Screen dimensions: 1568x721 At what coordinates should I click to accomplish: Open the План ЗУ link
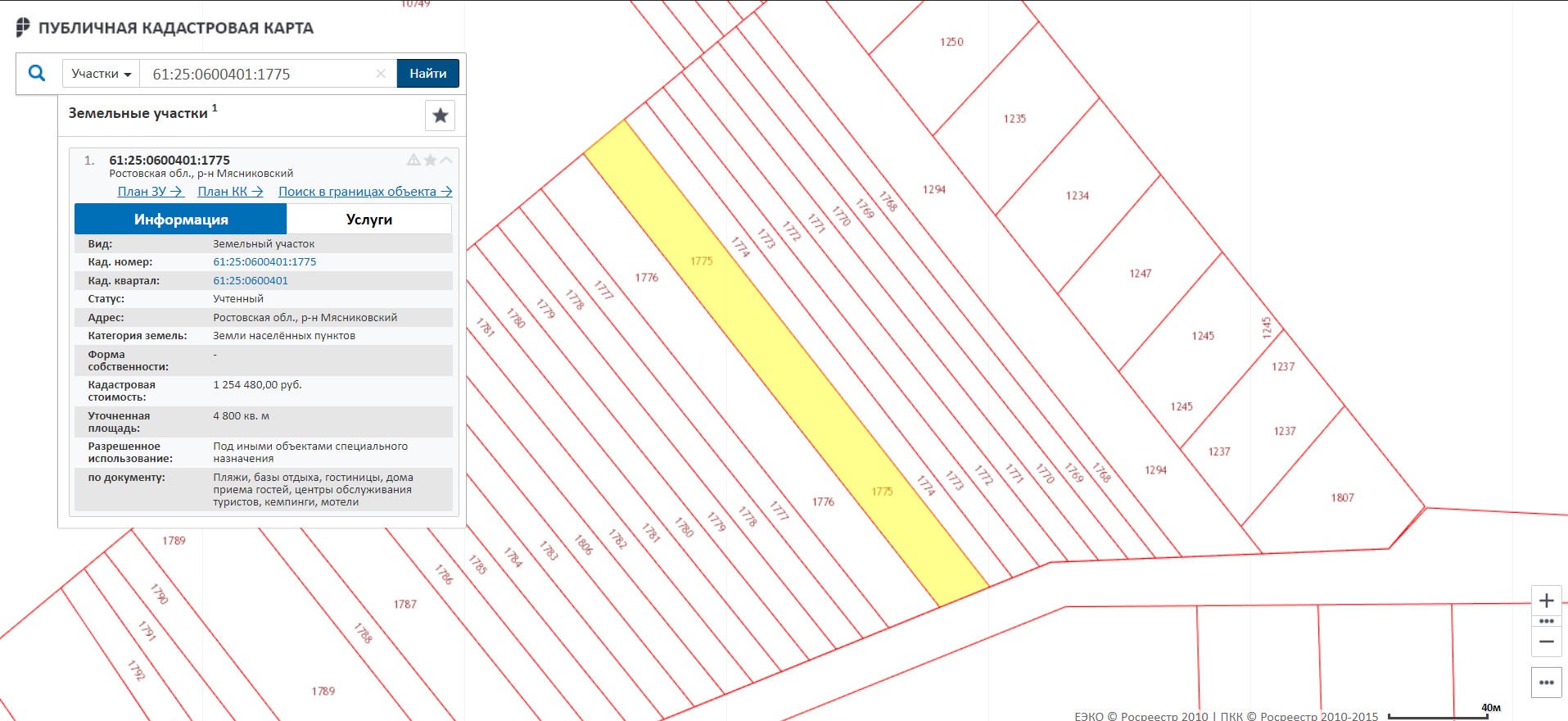[x=150, y=191]
